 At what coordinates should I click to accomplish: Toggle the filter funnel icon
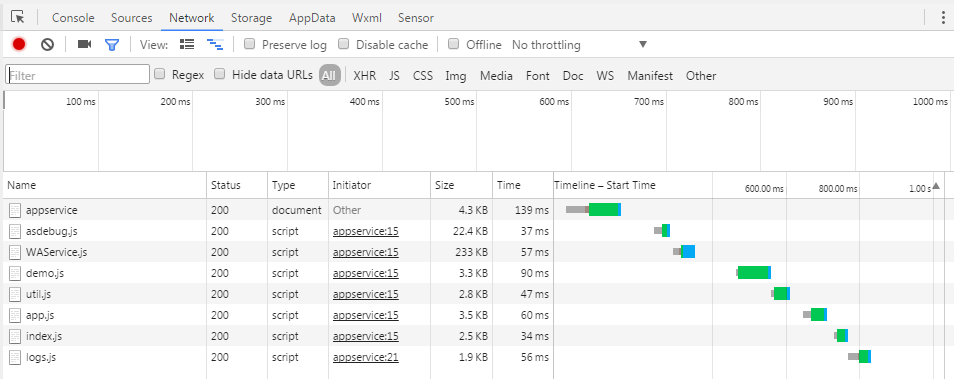pyautogui.click(x=112, y=44)
